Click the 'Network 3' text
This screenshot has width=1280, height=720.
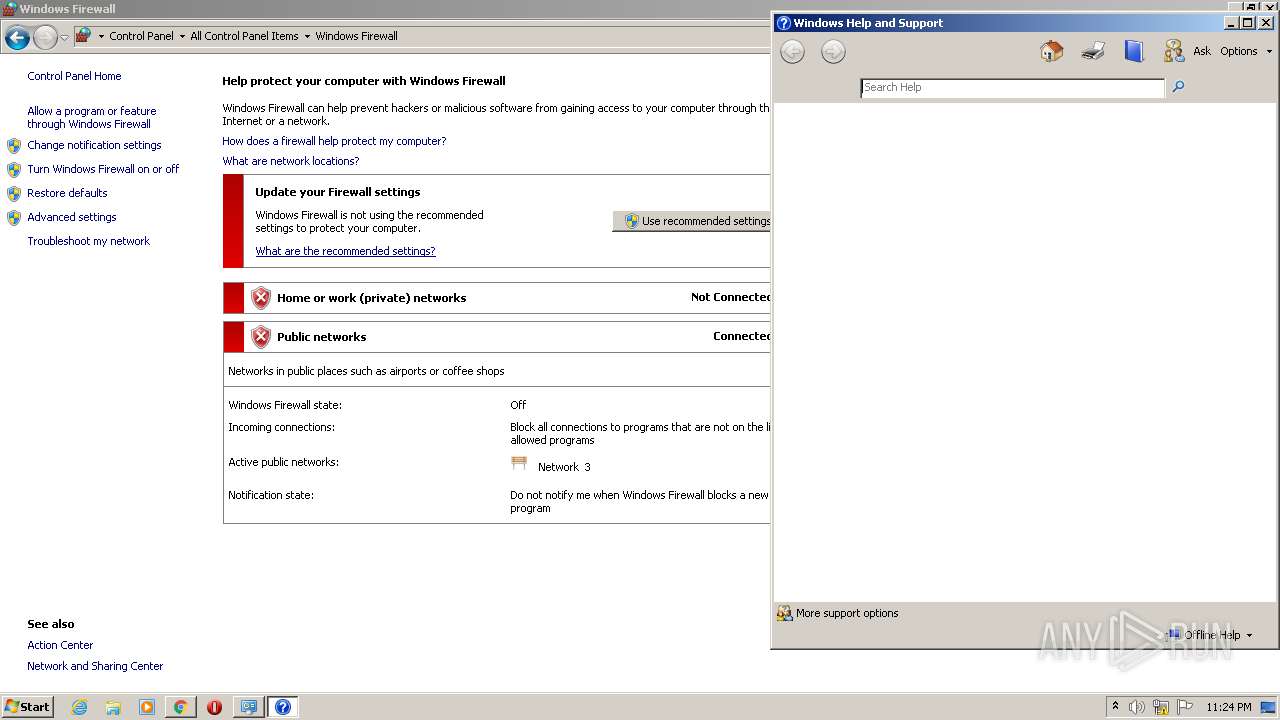click(x=564, y=467)
